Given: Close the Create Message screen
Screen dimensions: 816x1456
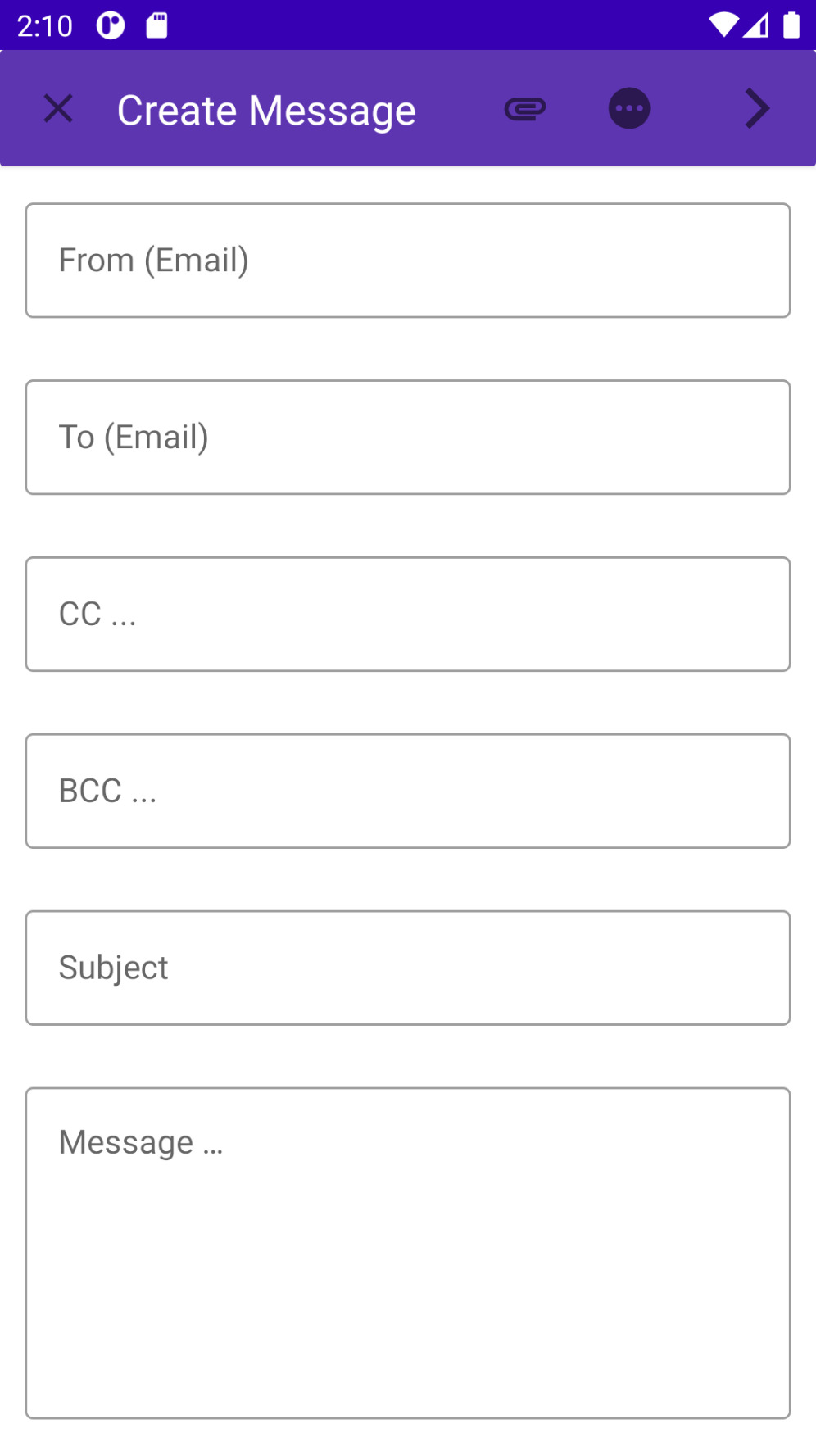Looking at the screenshot, I should 58,109.
